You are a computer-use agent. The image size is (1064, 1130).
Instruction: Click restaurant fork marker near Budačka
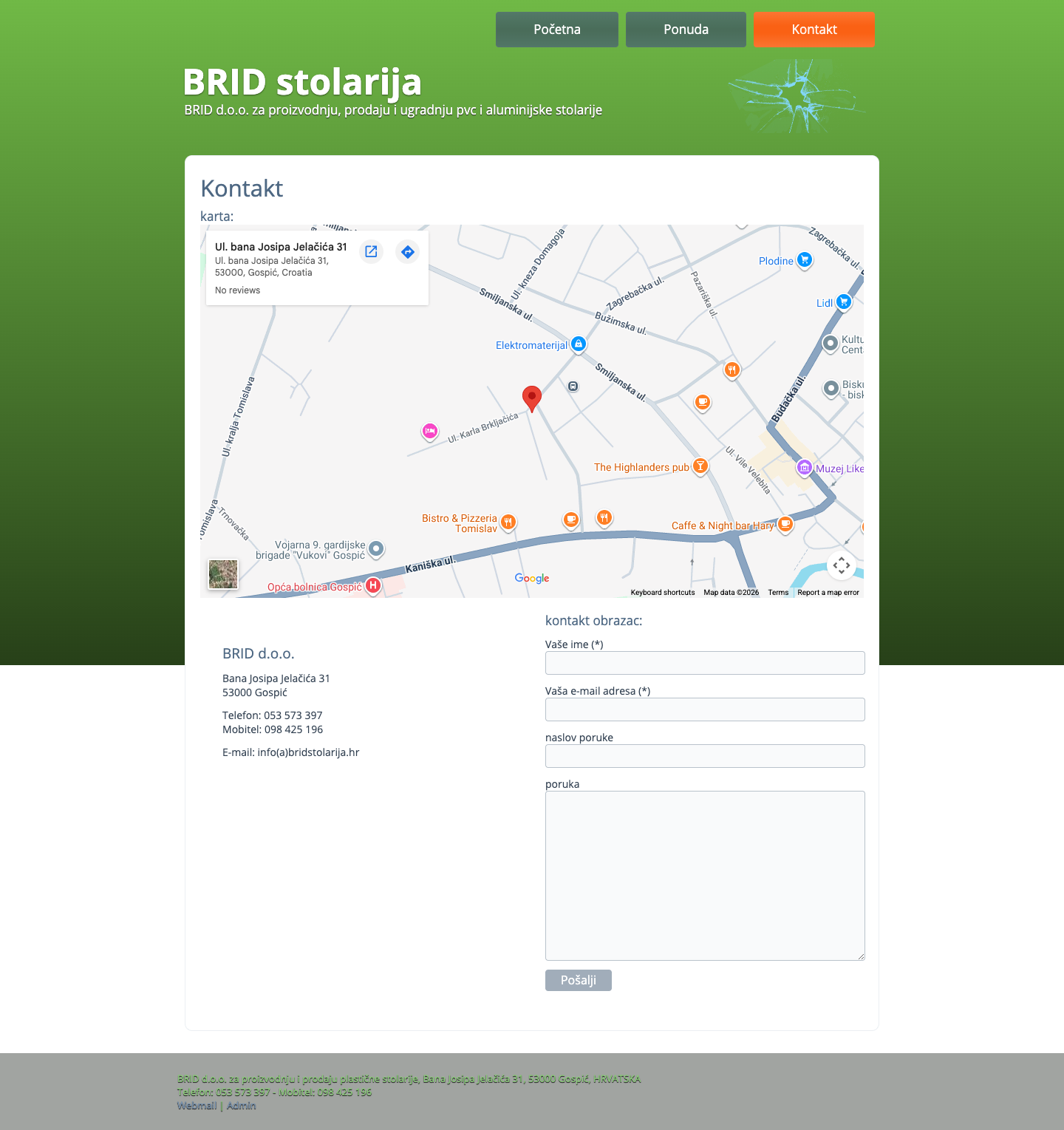732,370
